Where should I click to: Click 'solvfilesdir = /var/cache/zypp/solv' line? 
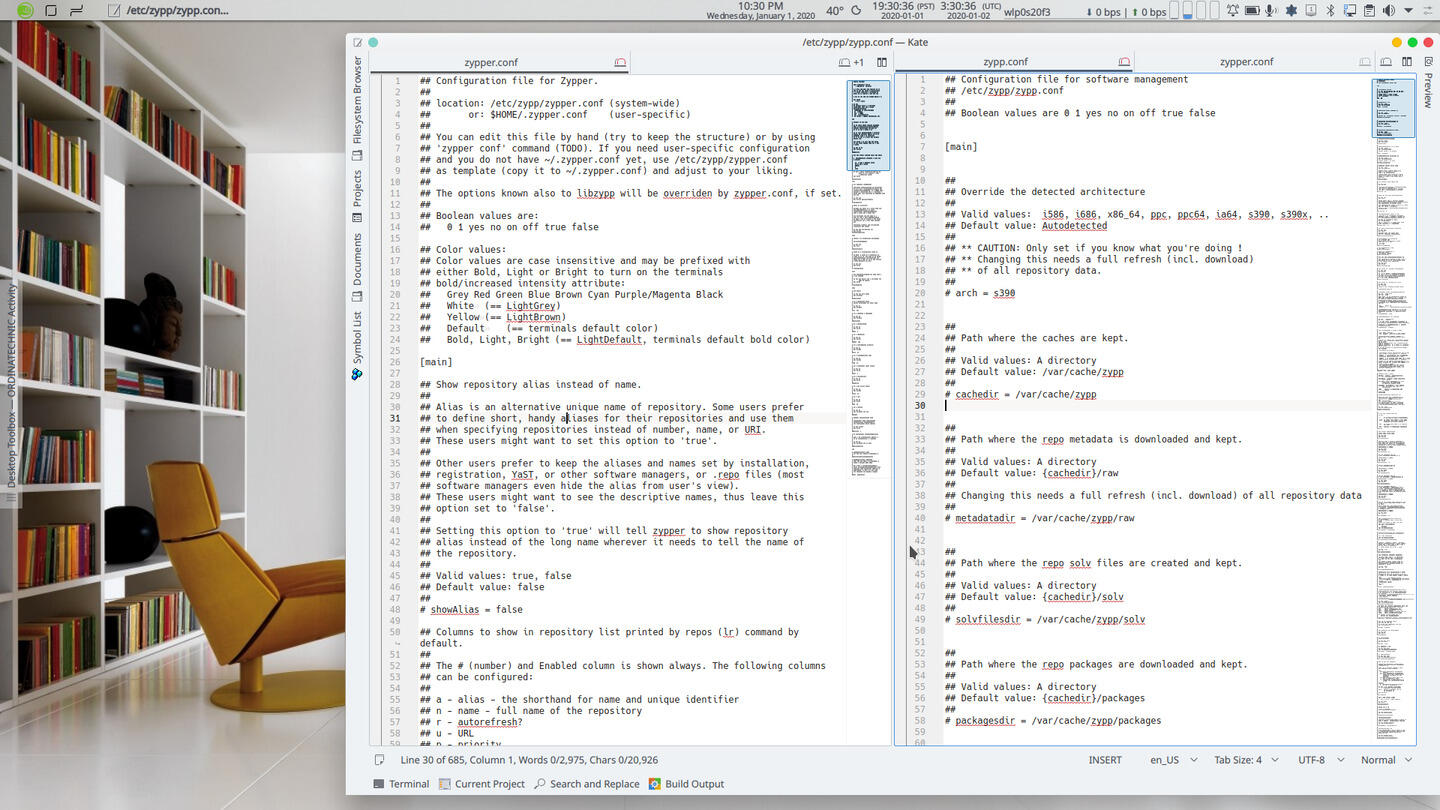click(1050, 619)
